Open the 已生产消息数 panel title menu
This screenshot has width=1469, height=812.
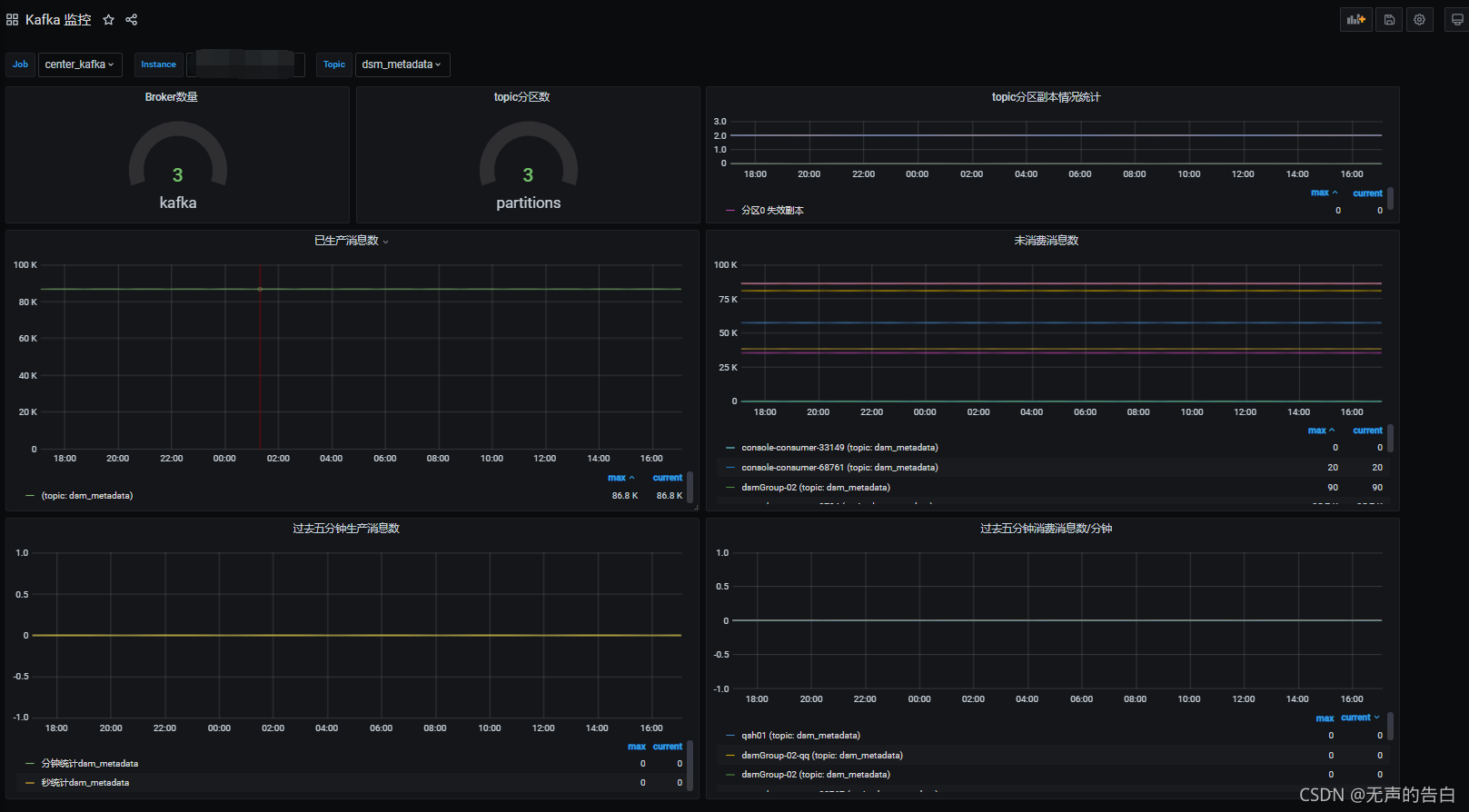(352, 241)
